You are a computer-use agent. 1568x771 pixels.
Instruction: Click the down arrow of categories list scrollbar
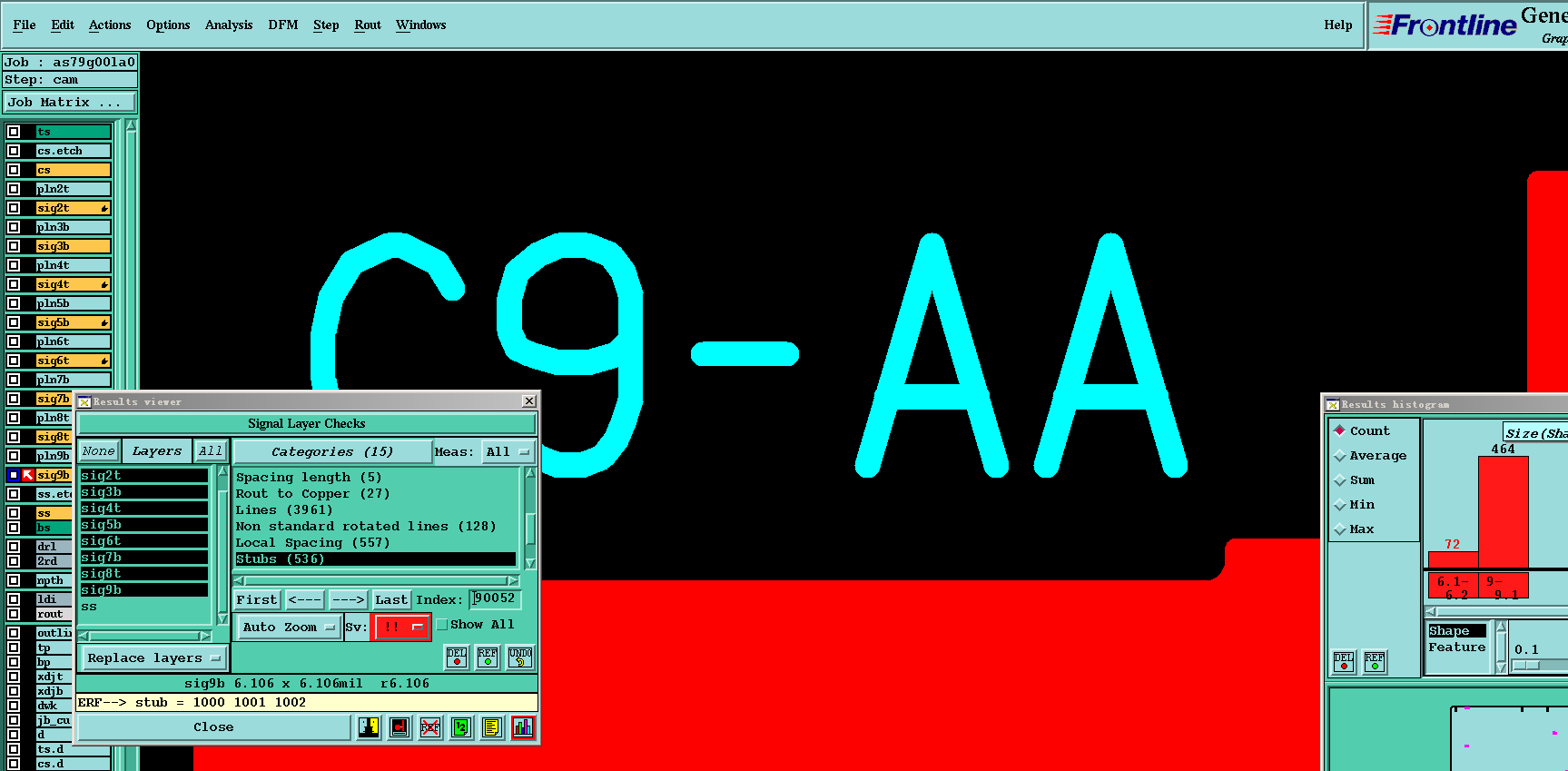[x=530, y=564]
